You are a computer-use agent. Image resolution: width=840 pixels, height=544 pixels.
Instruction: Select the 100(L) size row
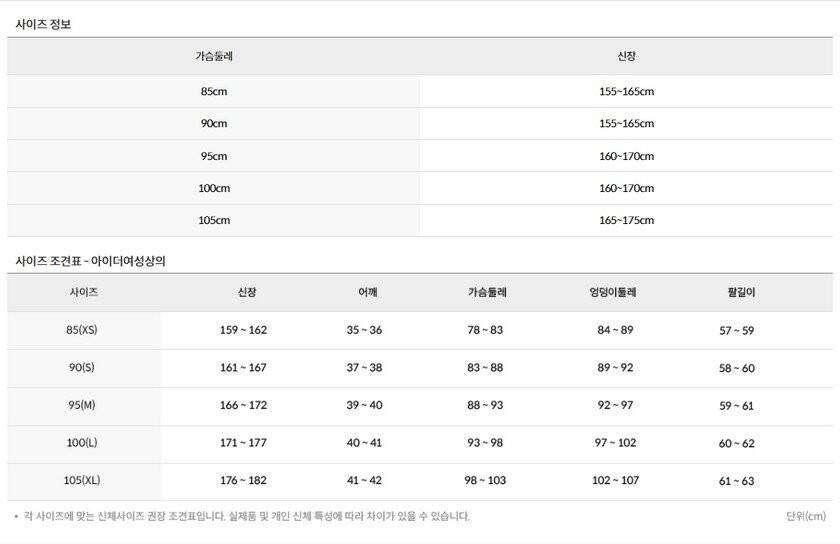click(x=82, y=443)
